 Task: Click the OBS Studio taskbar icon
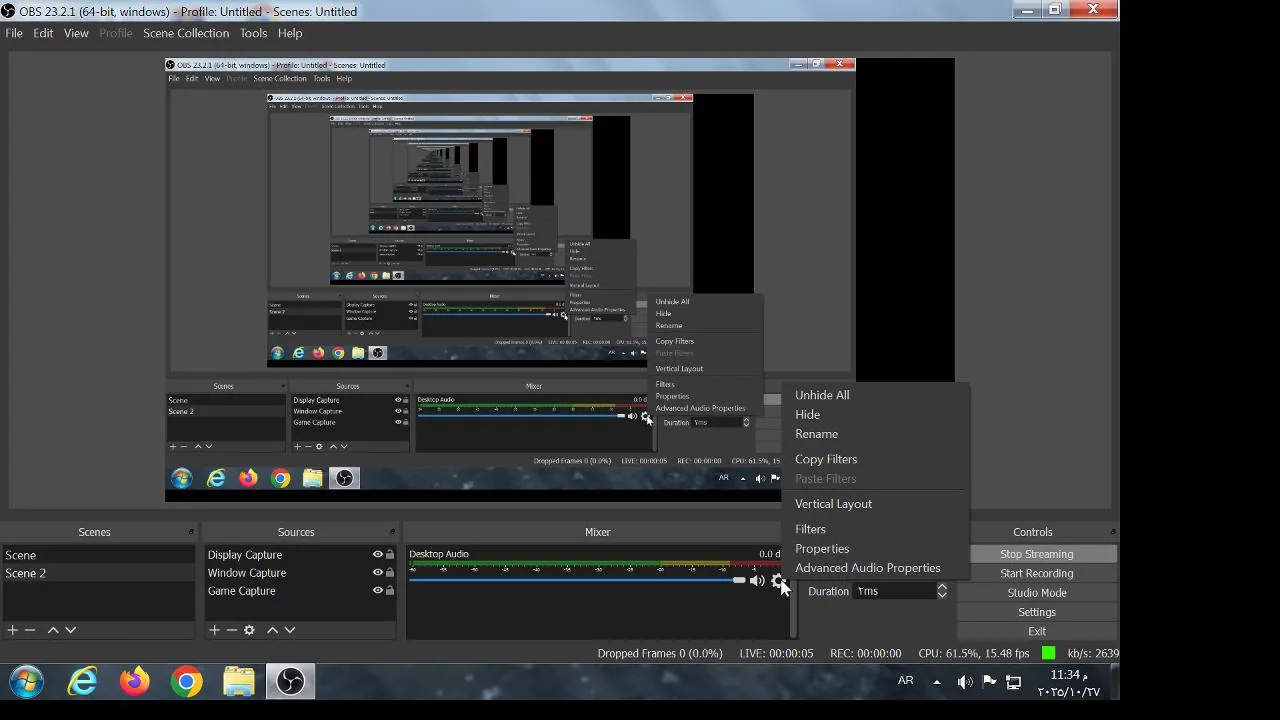click(x=290, y=682)
